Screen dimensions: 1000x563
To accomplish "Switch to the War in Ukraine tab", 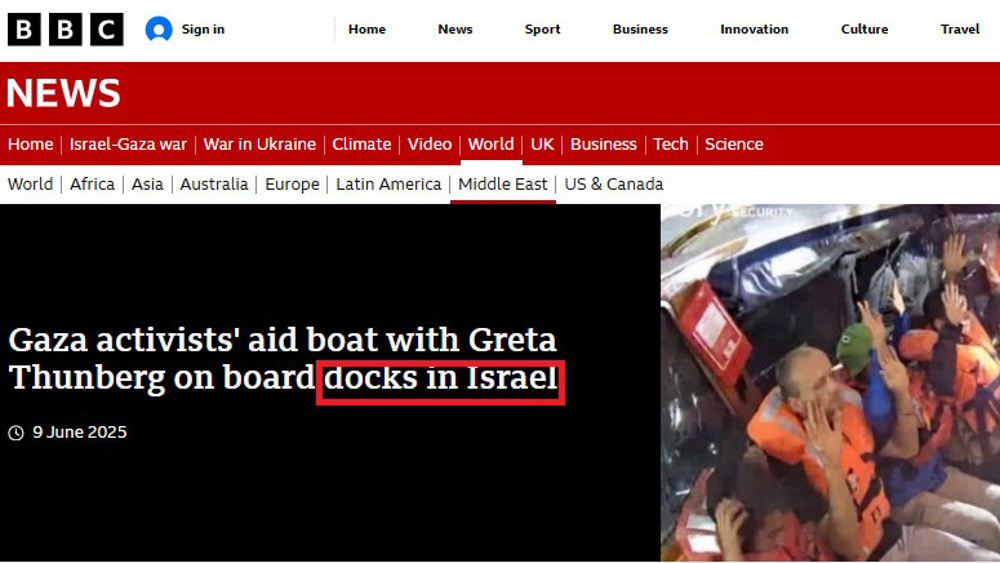I will (x=260, y=144).
